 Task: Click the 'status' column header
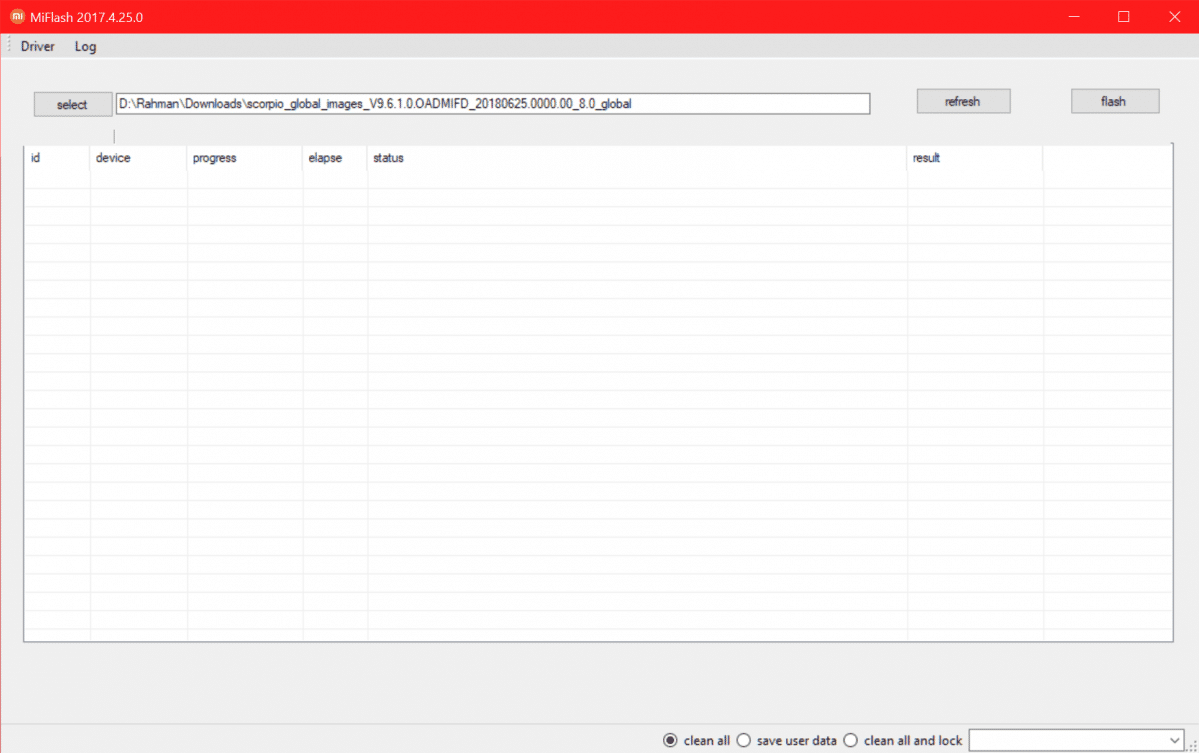point(637,158)
